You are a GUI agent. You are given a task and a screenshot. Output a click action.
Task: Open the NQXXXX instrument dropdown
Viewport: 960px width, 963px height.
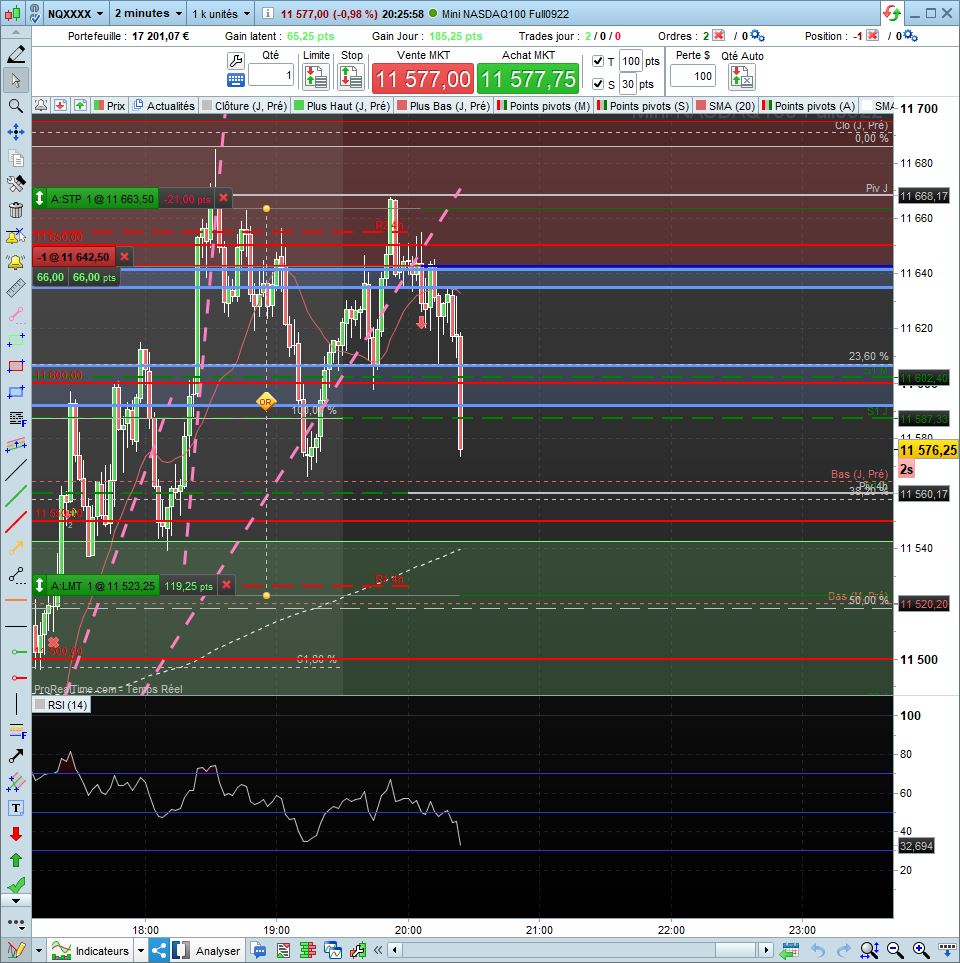click(x=76, y=14)
